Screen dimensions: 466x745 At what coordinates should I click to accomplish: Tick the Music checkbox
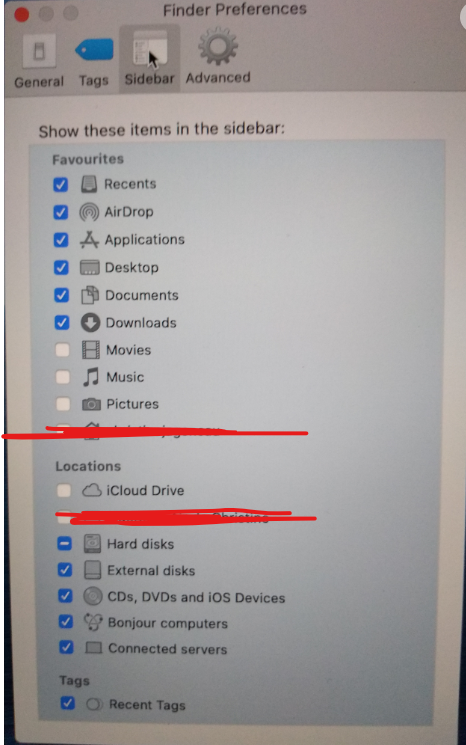[63, 377]
